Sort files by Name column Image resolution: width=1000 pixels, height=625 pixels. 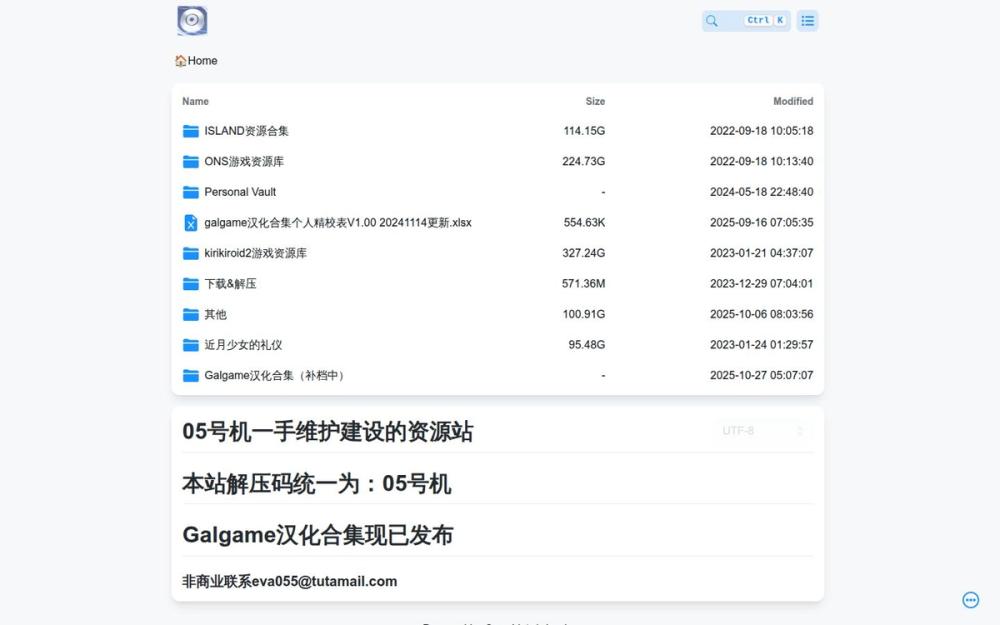coord(195,101)
